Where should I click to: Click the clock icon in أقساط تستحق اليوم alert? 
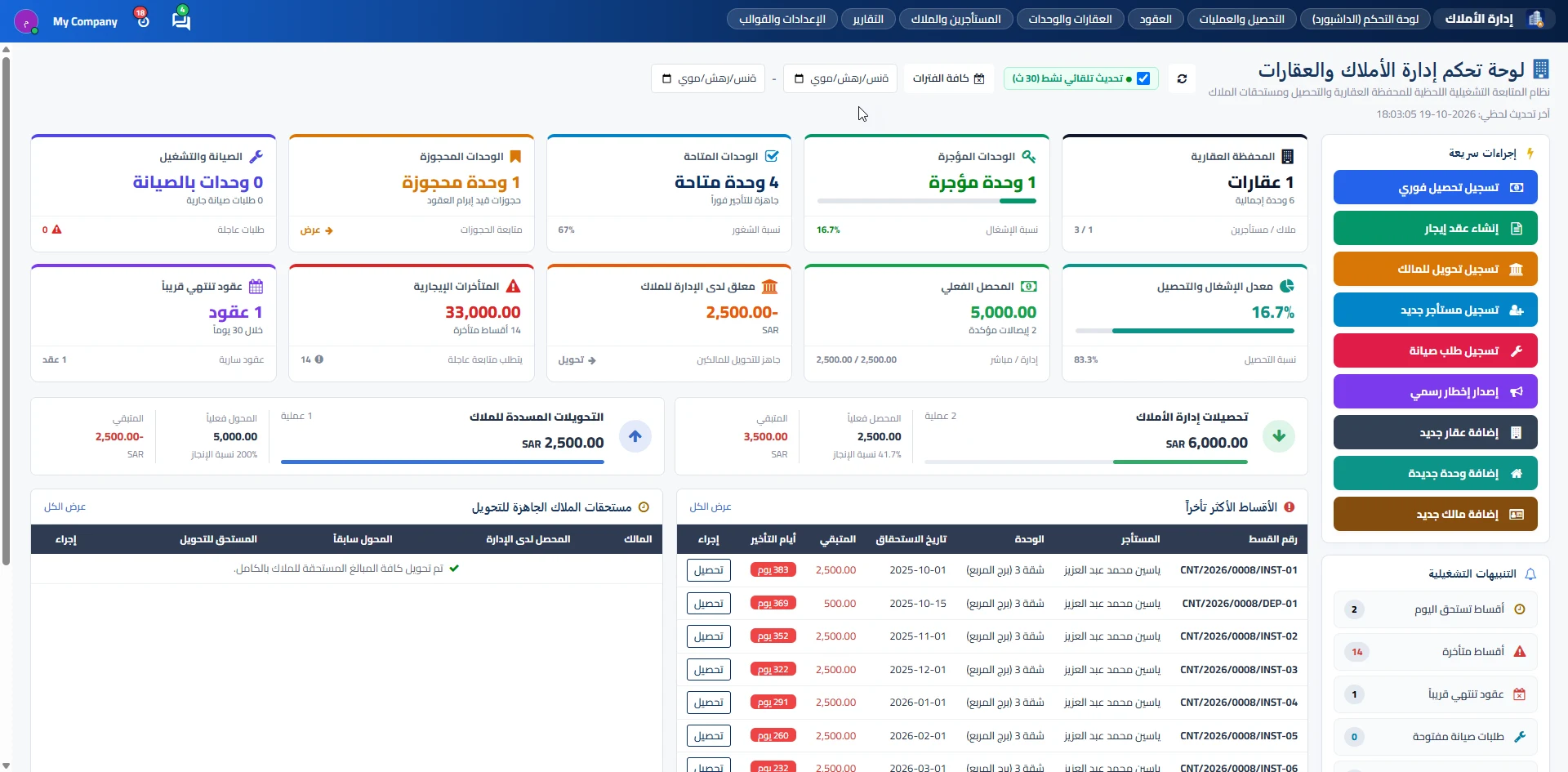1520,609
